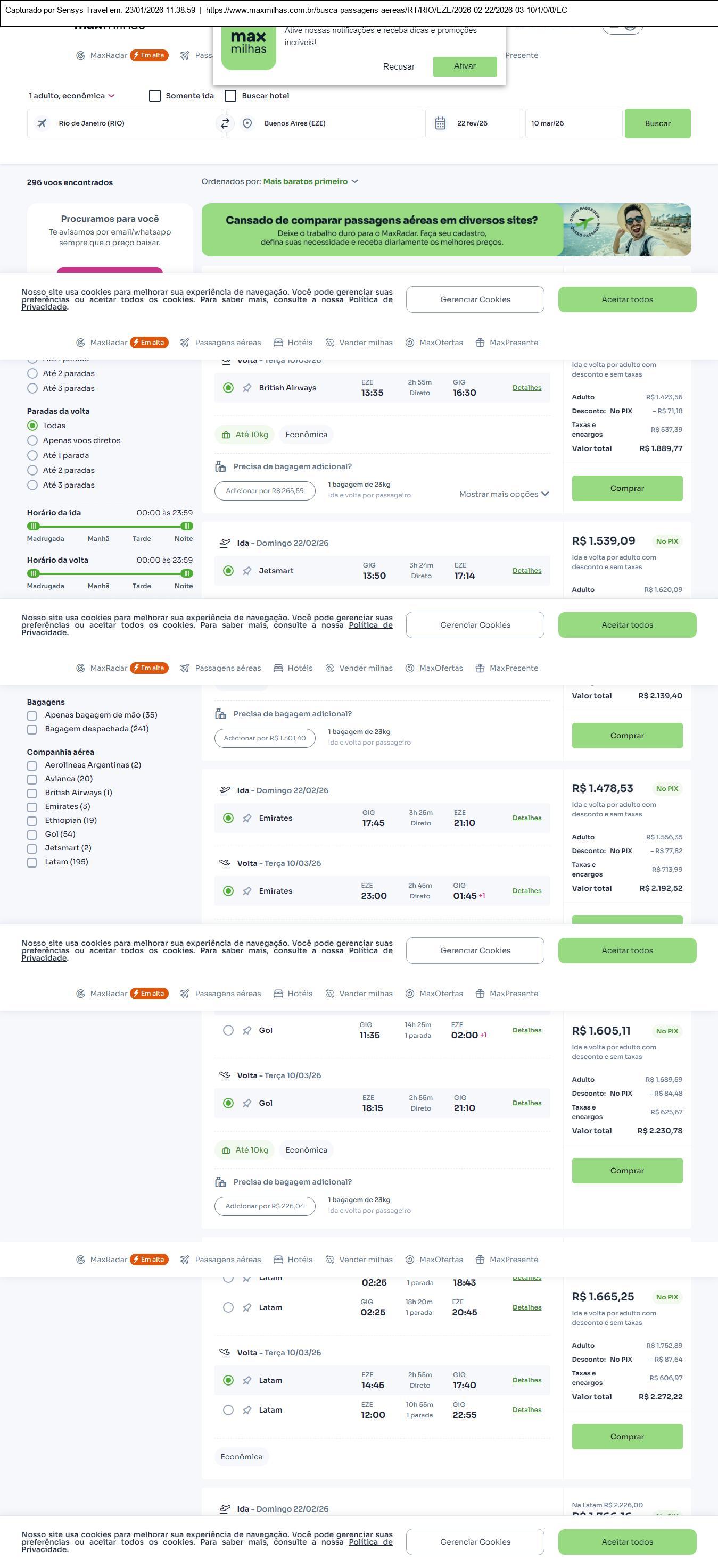Select 'Apenas voos diretos' for return stops
The width and height of the screenshot is (718, 1568).
33,441
